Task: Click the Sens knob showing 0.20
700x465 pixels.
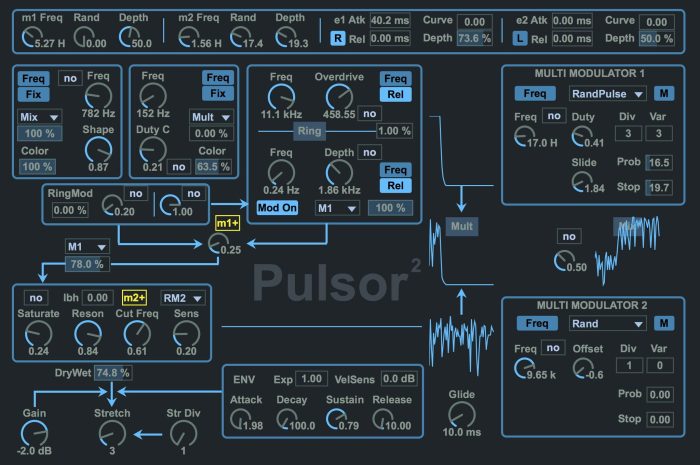Action: point(186,334)
